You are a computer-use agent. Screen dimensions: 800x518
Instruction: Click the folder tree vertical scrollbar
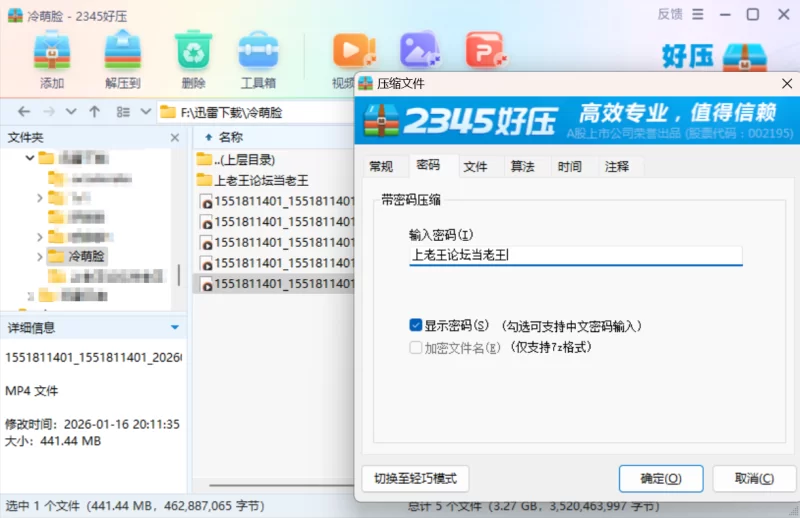coord(179,276)
